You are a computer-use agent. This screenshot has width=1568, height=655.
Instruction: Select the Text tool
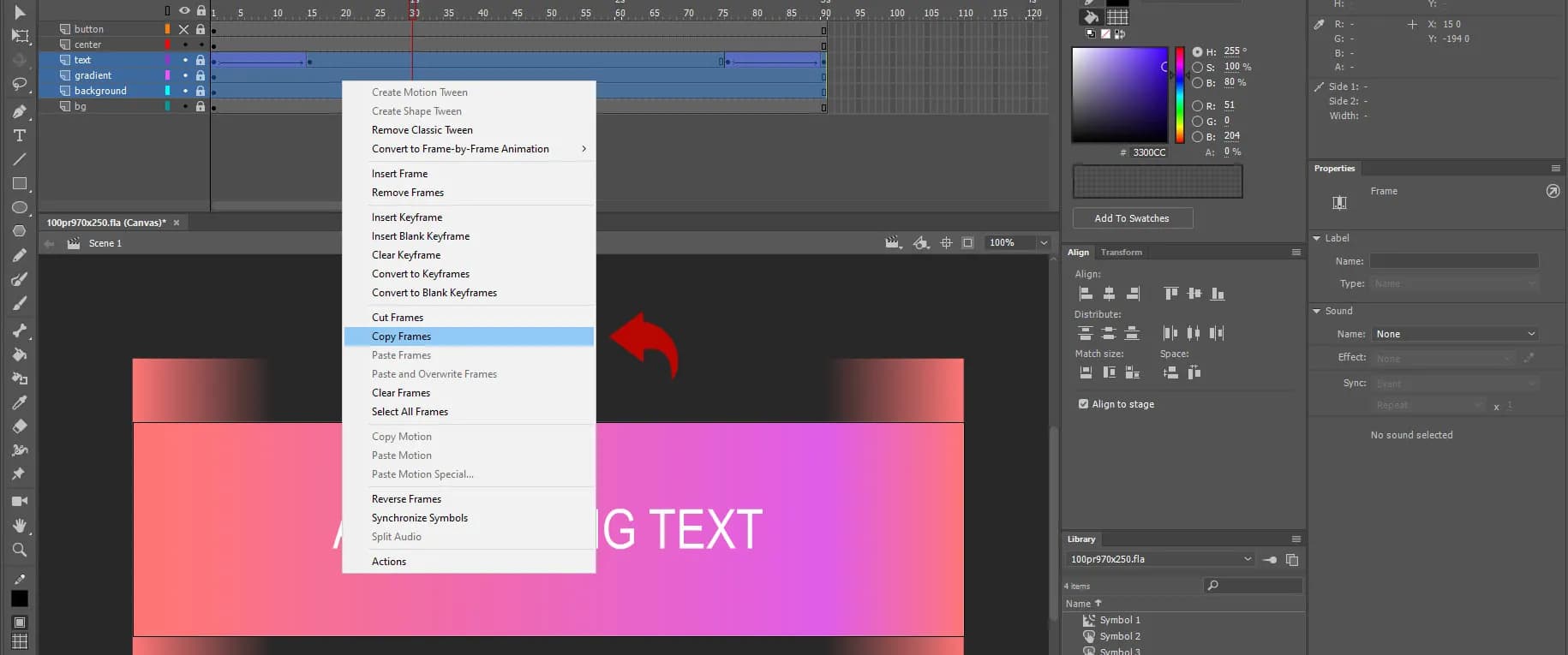click(x=19, y=135)
